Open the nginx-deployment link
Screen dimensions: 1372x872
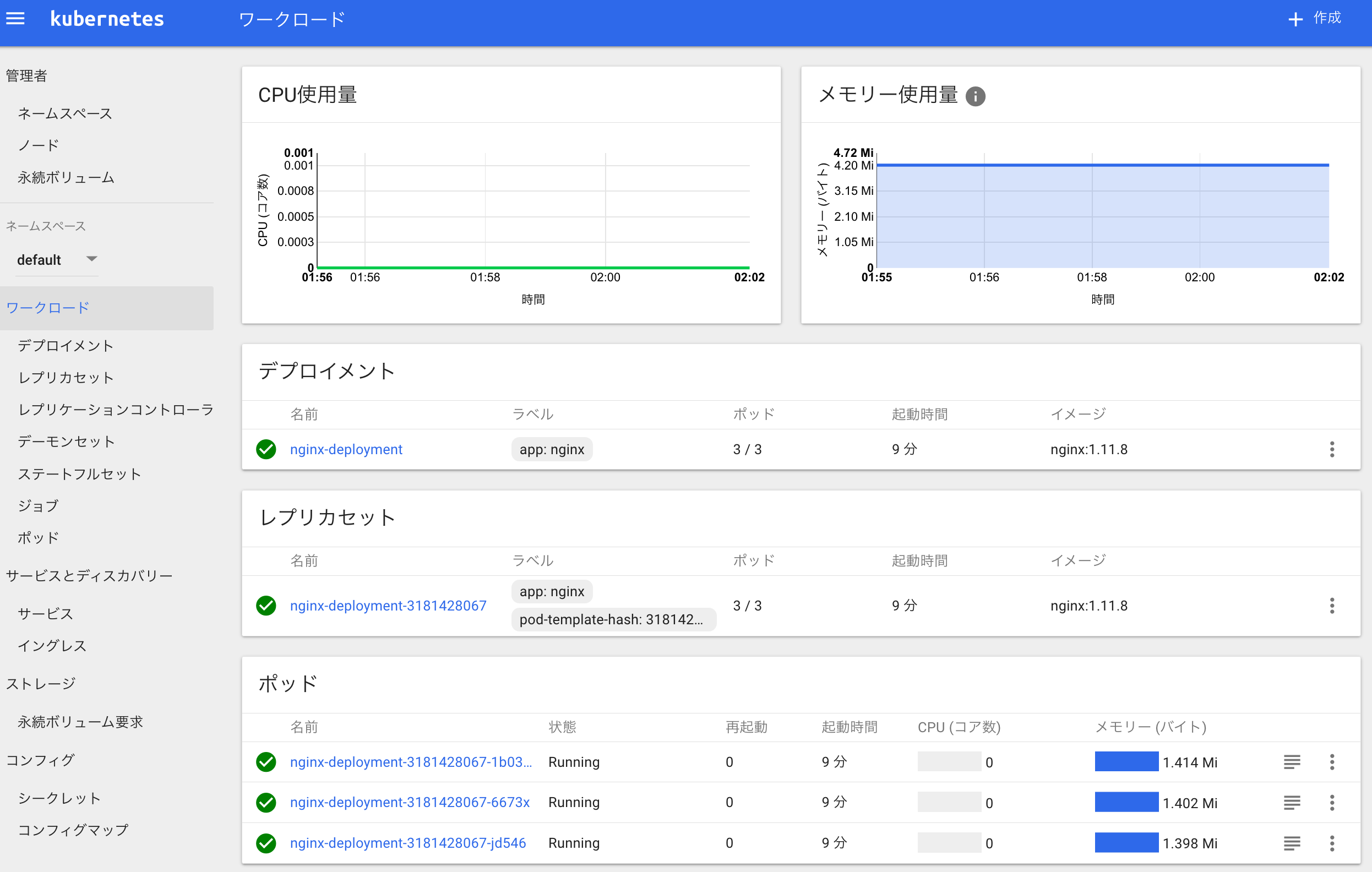[x=346, y=449]
